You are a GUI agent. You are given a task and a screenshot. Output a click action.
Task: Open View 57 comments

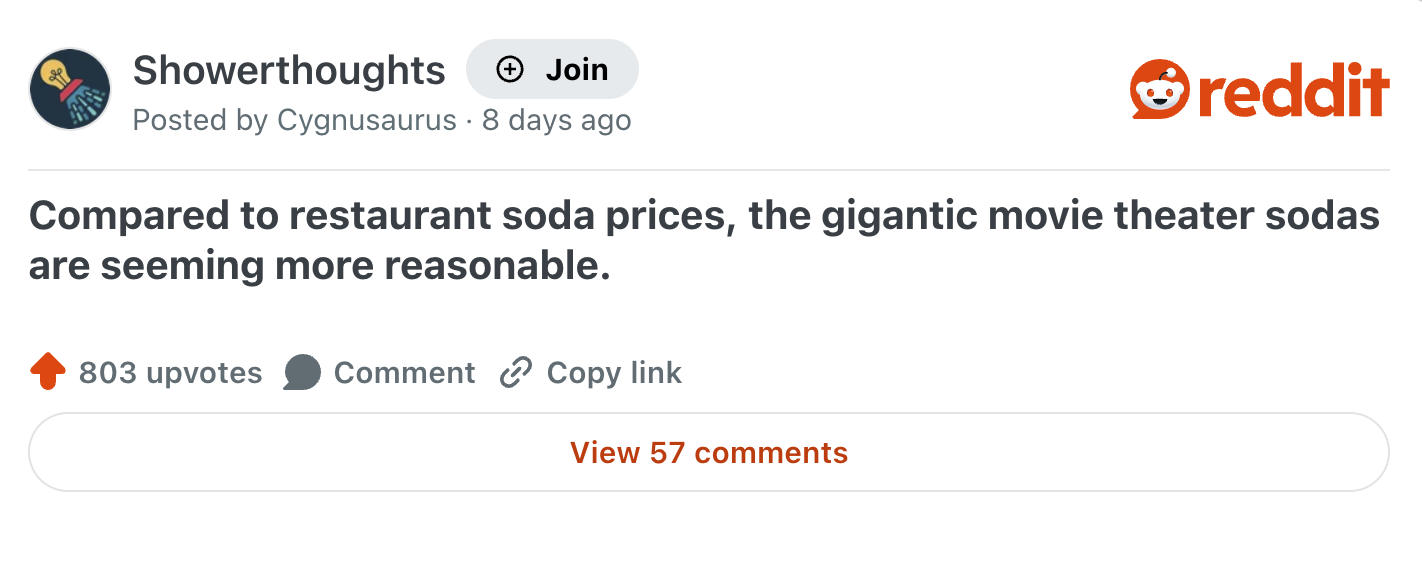tap(710, 452)
